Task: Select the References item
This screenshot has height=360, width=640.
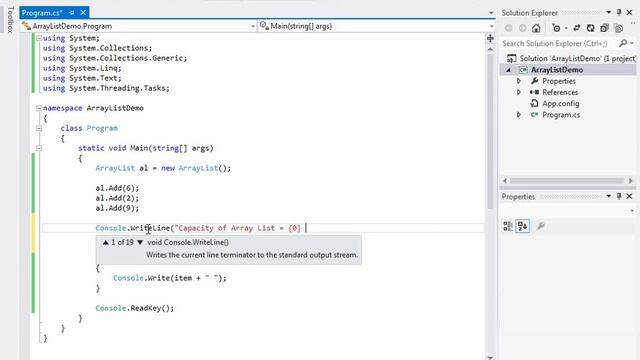Action: pos(560,92)
